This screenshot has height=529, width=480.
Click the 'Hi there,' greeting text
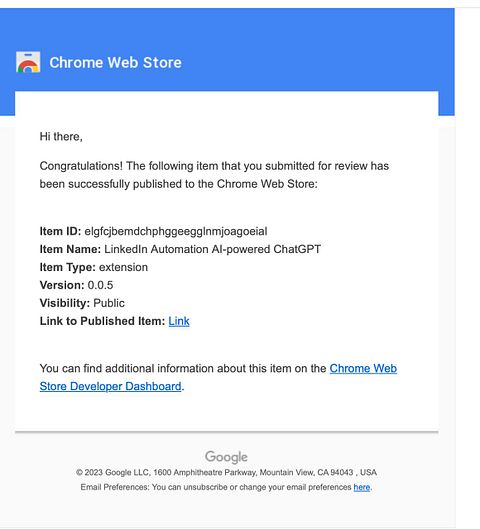(x=61, y=137)
